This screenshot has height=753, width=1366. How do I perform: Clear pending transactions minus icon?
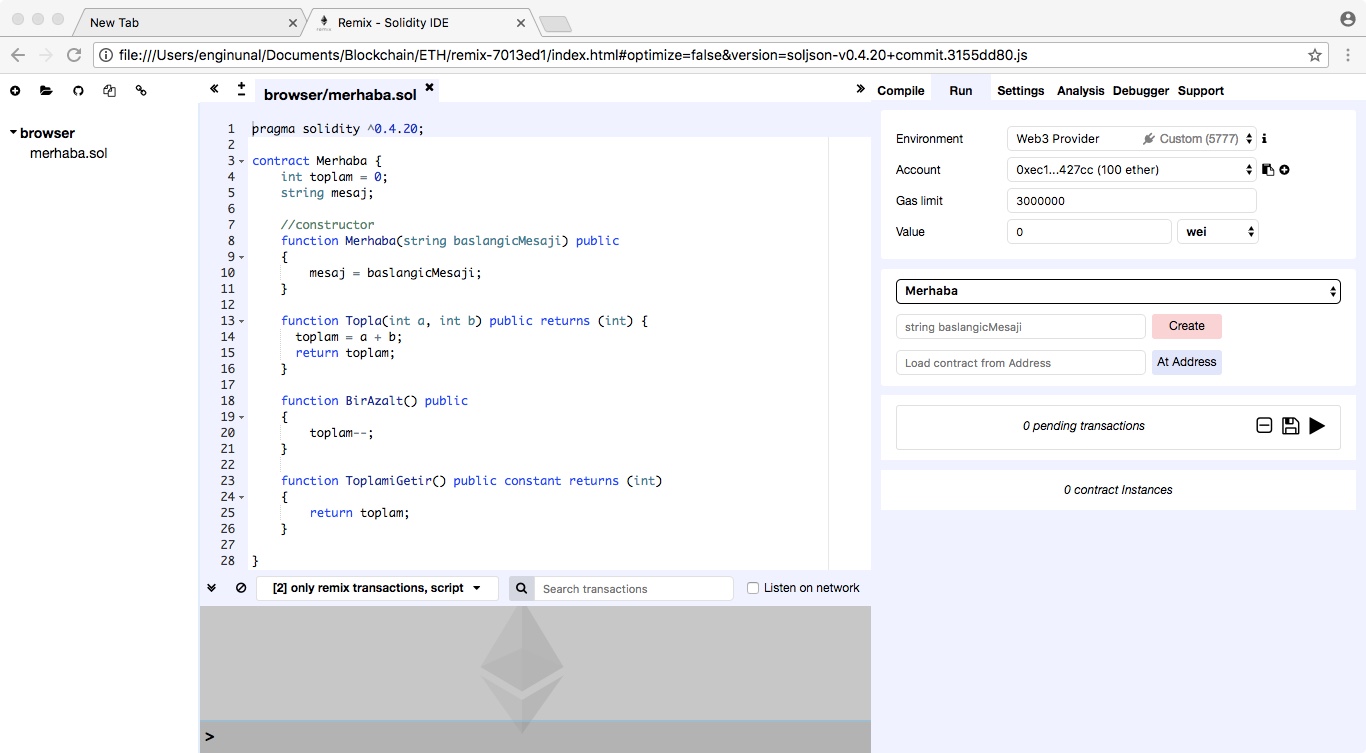coord(1264,426)
